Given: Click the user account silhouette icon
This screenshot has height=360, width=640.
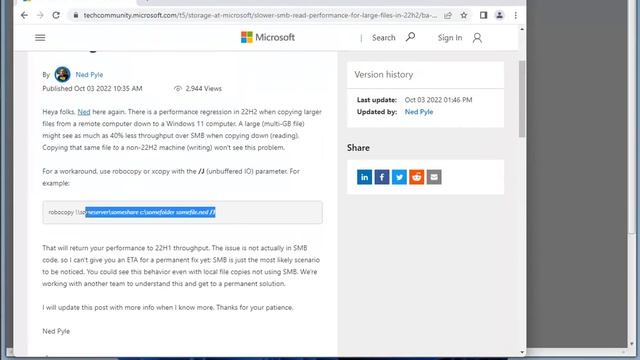Looking at the screenshot, I should pyautogui.click(x=477, y=38).
